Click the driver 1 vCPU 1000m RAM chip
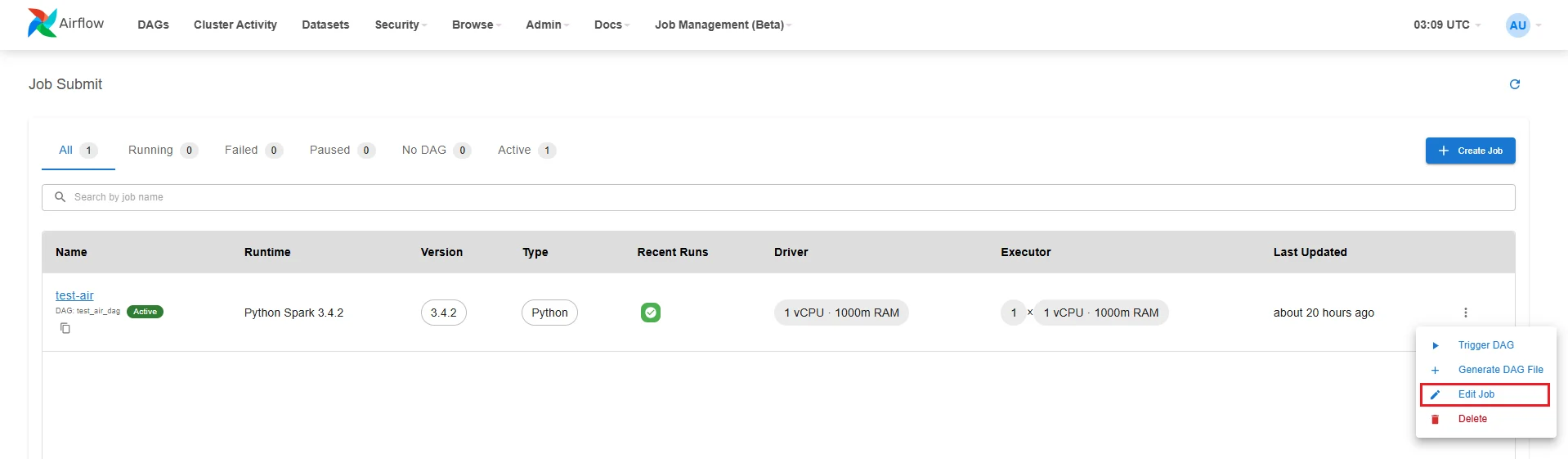 (841, 313)
